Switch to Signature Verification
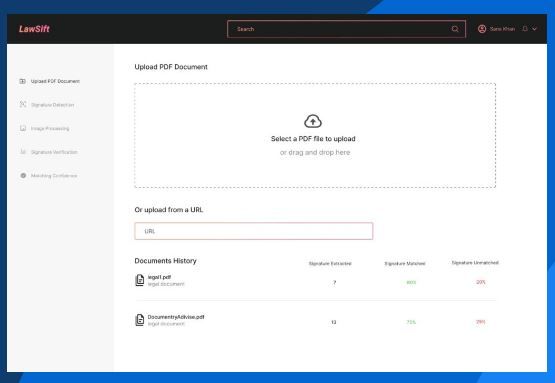Viewport: 555px width, 383px height. click(x=54, y=152)
